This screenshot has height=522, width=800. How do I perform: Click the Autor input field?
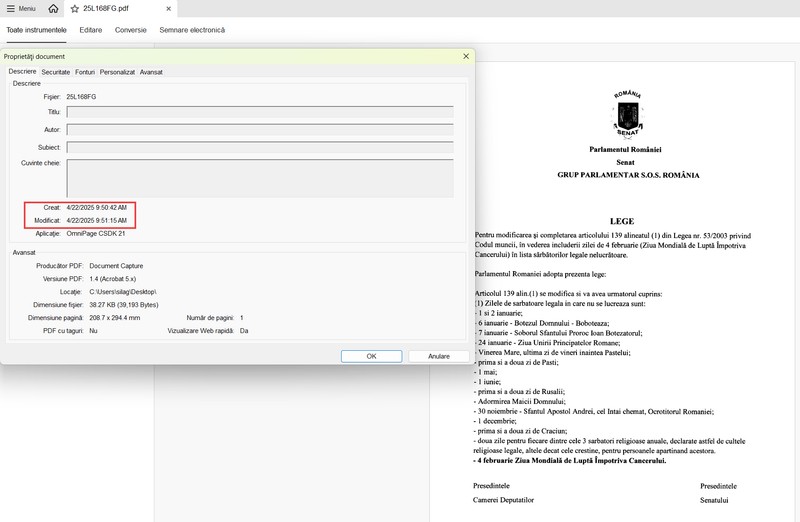(260, 130)
